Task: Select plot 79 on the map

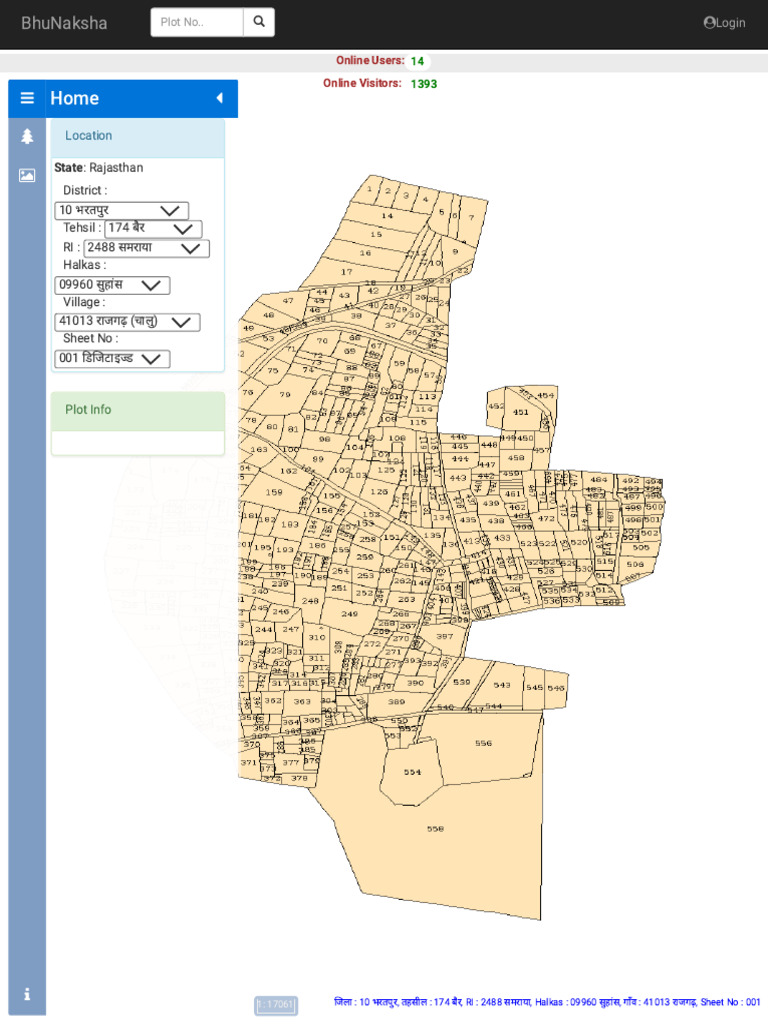Action: pos(285,394)
